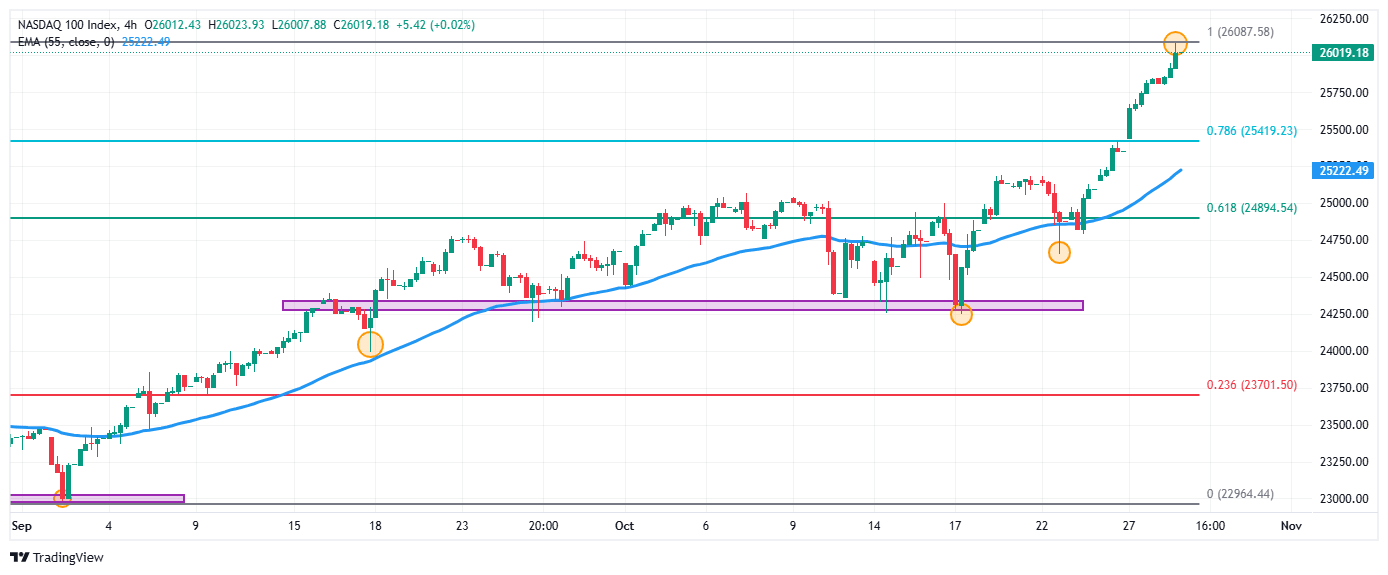
Task: Select the orange circle below Oct 22 candles
Action: (1059, 252)
